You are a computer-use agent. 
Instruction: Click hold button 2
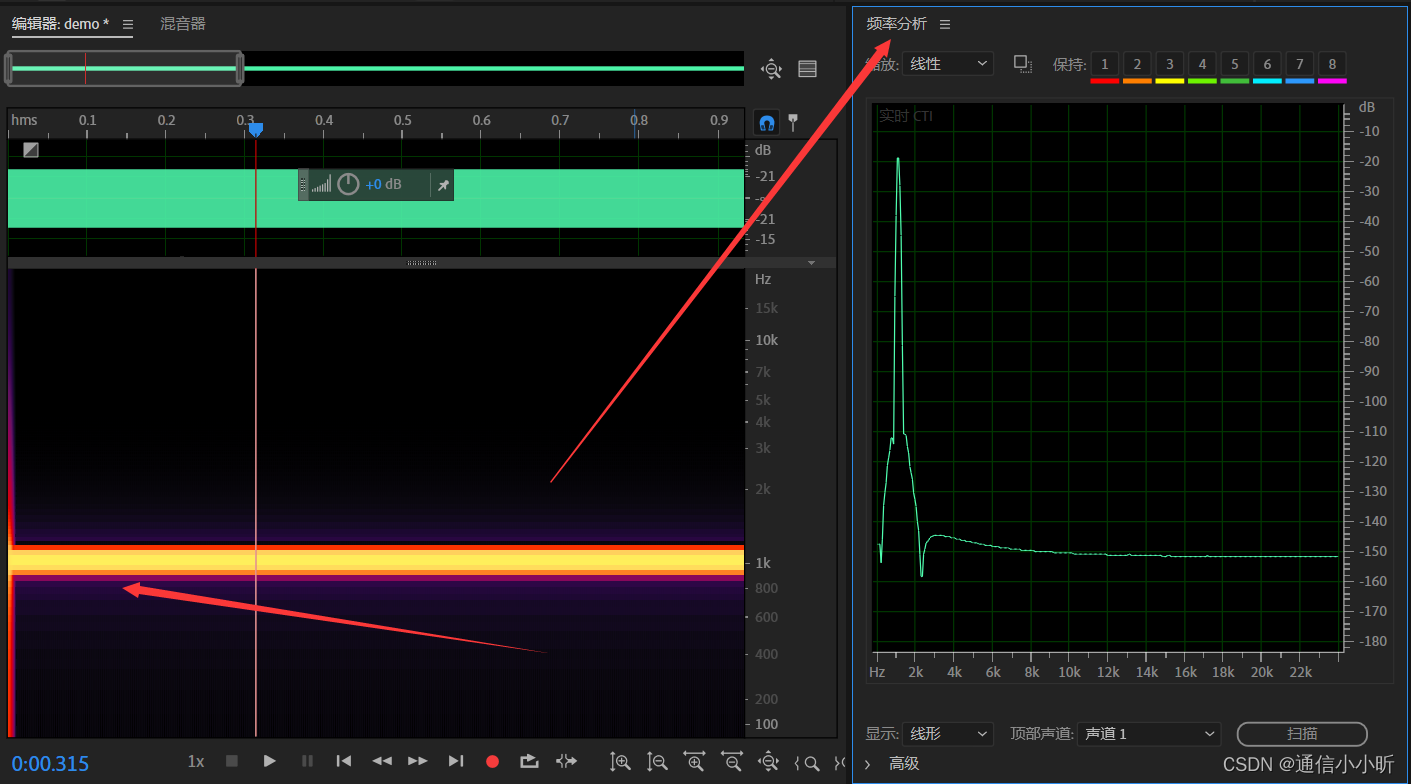click(x=1137, y=64)
